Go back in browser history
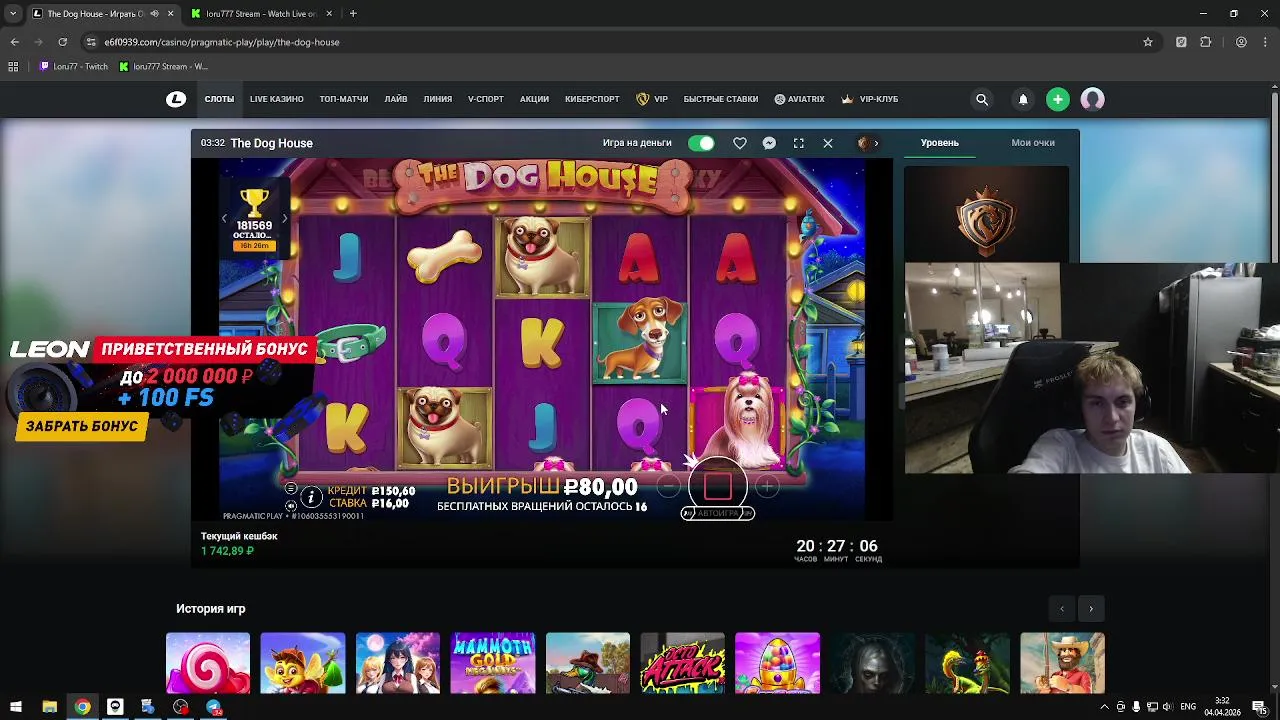 tap(14, 42)
